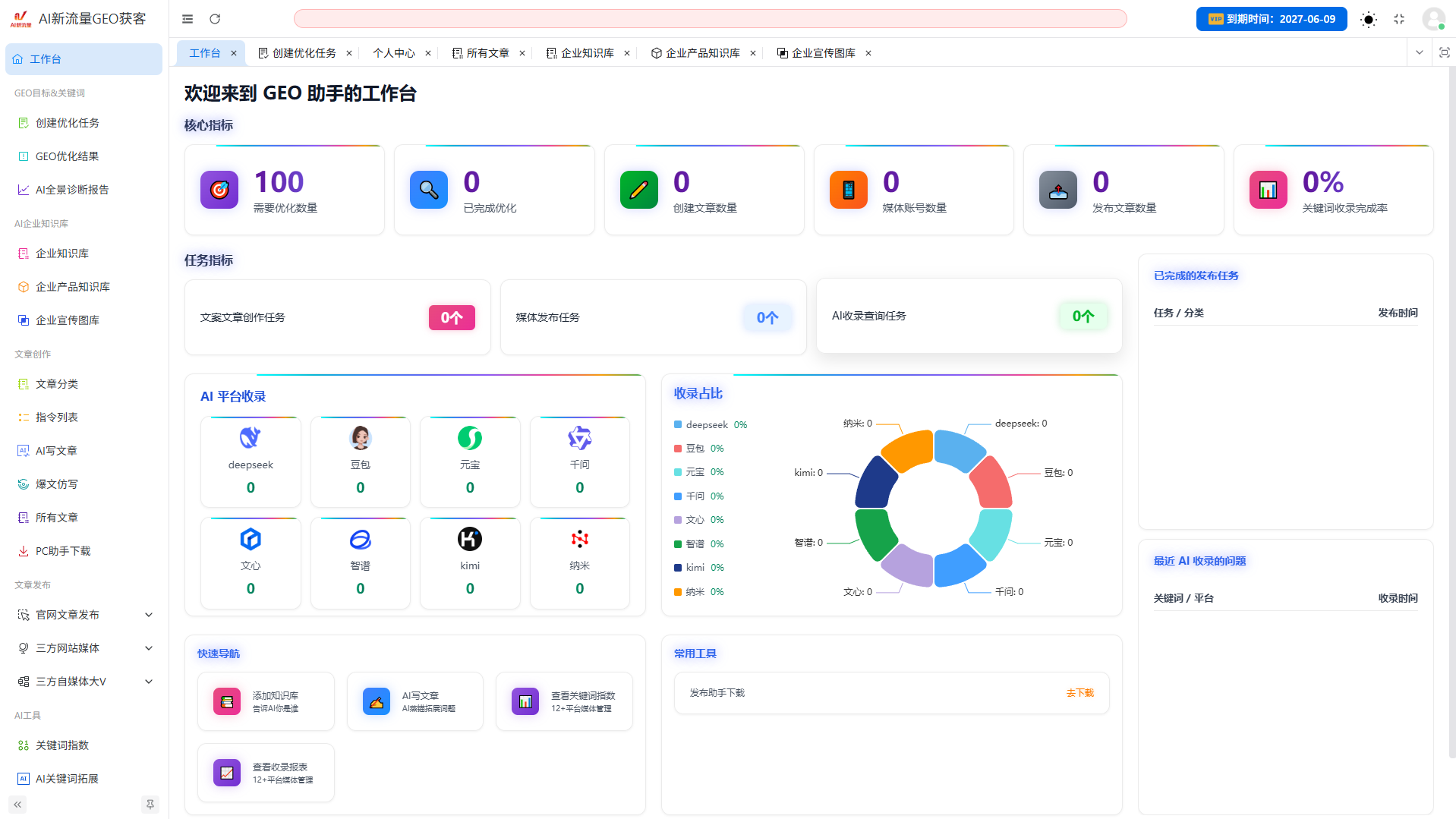Viewport: 1456px width, 819px height.
Task: Toggle the deepseek legend color swatch
Action: pos(678,425)
